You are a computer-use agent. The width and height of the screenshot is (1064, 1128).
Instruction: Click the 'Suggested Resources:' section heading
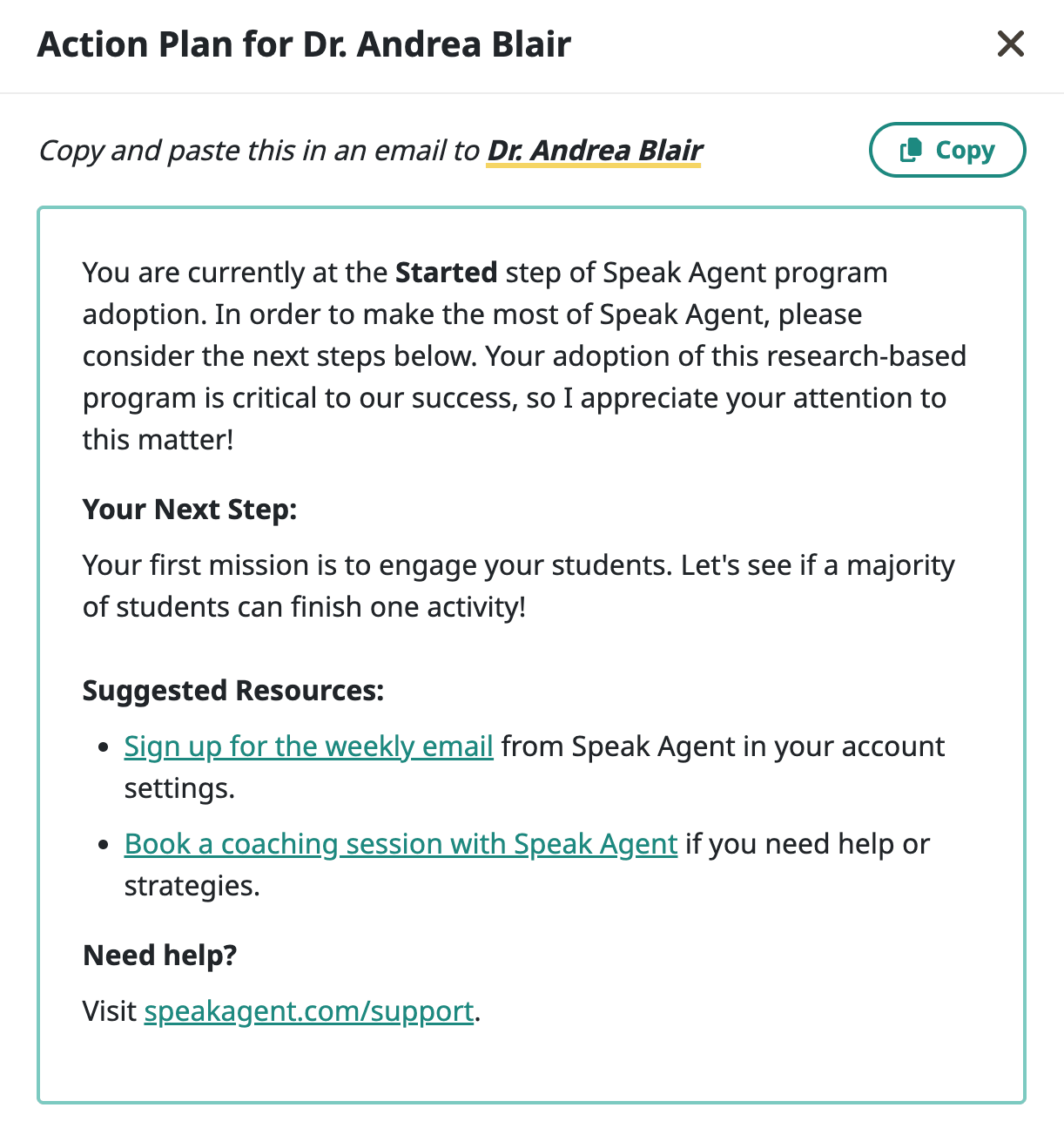click(232, 691)
